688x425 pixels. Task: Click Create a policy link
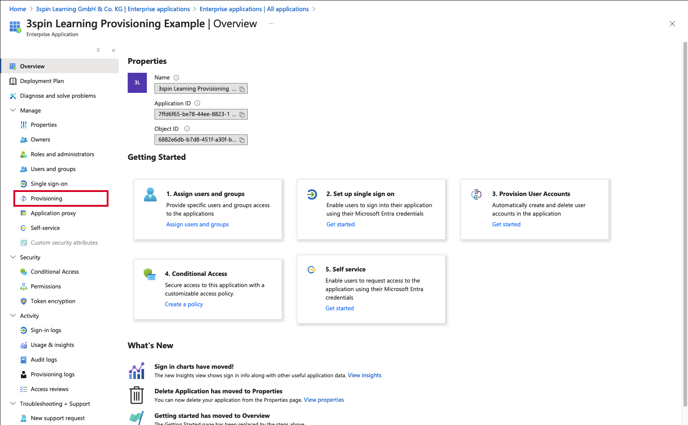tap(184, 304)
